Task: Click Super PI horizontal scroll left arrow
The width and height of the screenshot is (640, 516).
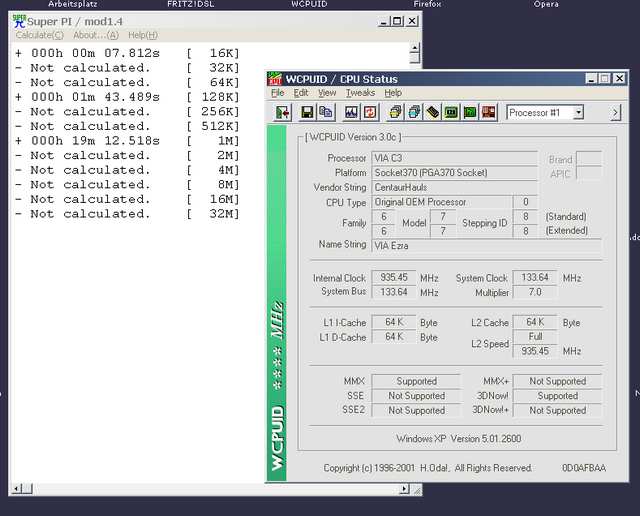Action: 17,488
